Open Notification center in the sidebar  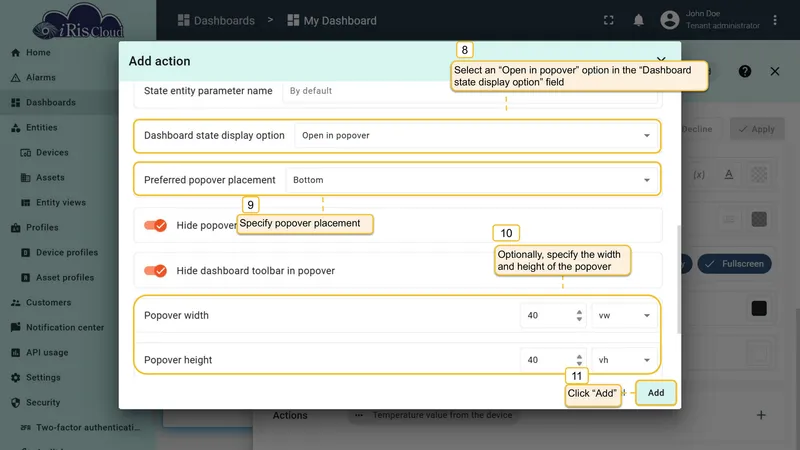pos(65,328)
